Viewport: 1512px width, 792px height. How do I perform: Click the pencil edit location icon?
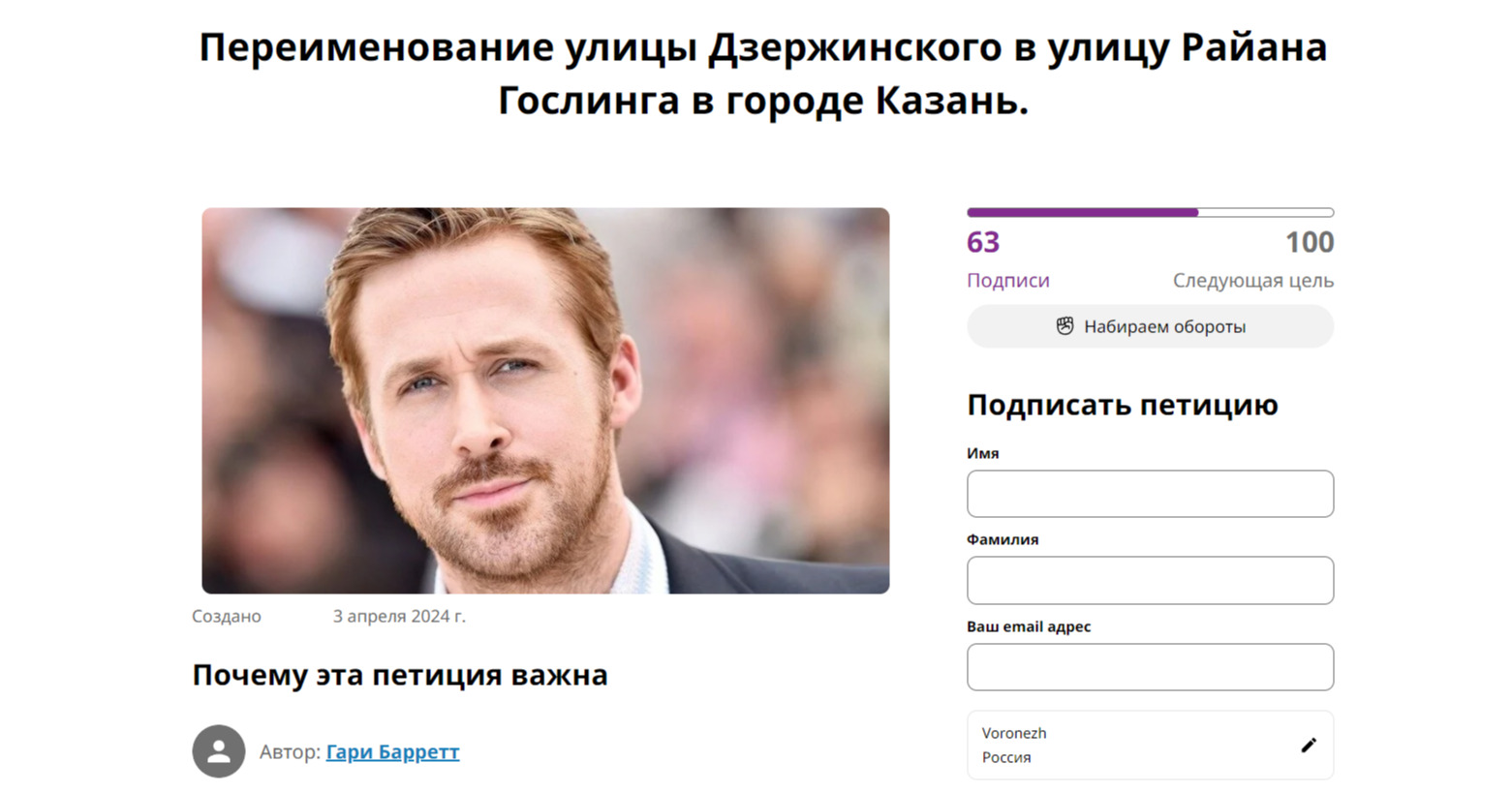pos(1309,745)
